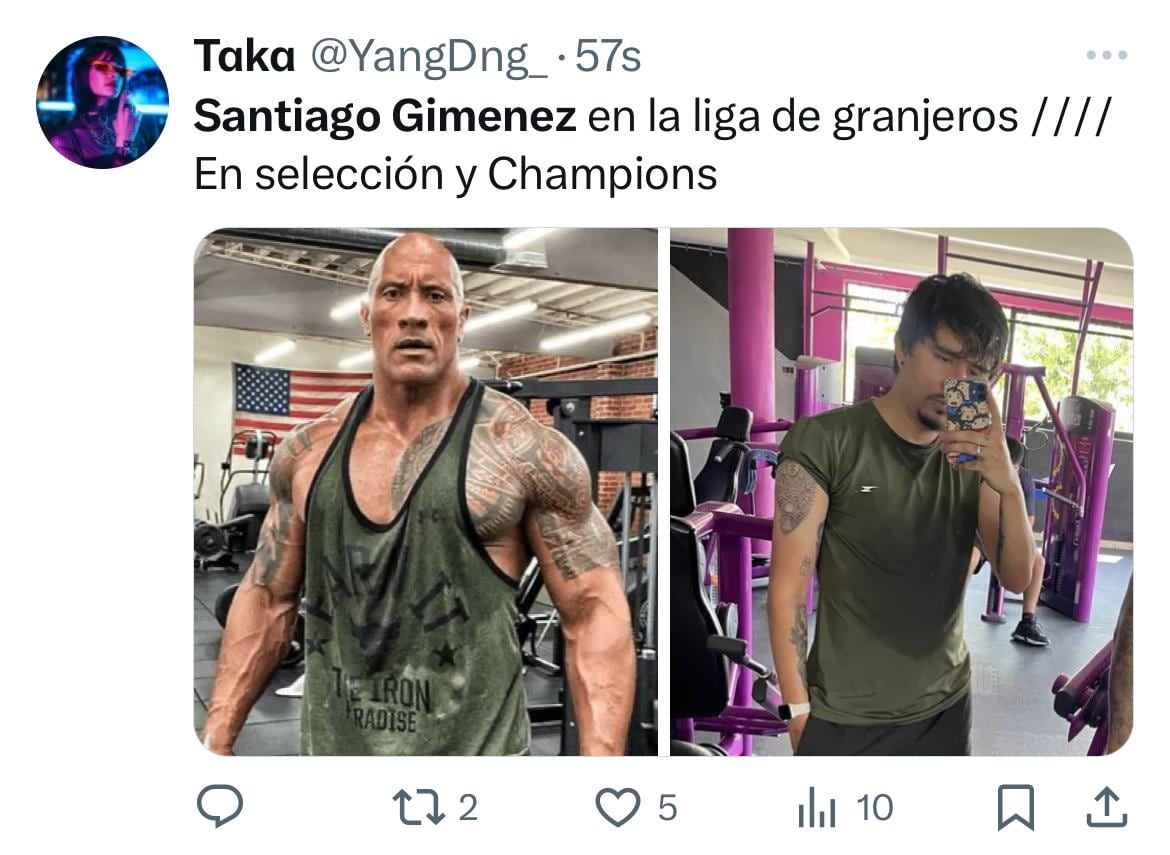Click the tweet text 'En selección y Champions'
Screen dimensions: 1170x855
point(456,175)
